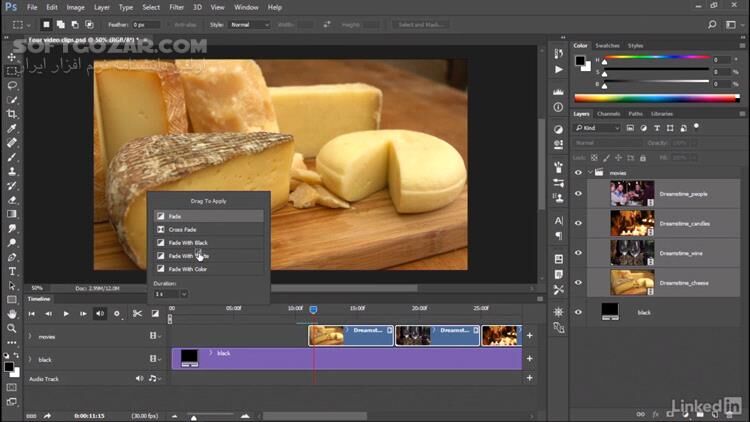The height and width of the screenshot is (422, 750).
Task: Select the Zoom tool
Action: click(12, 328)
